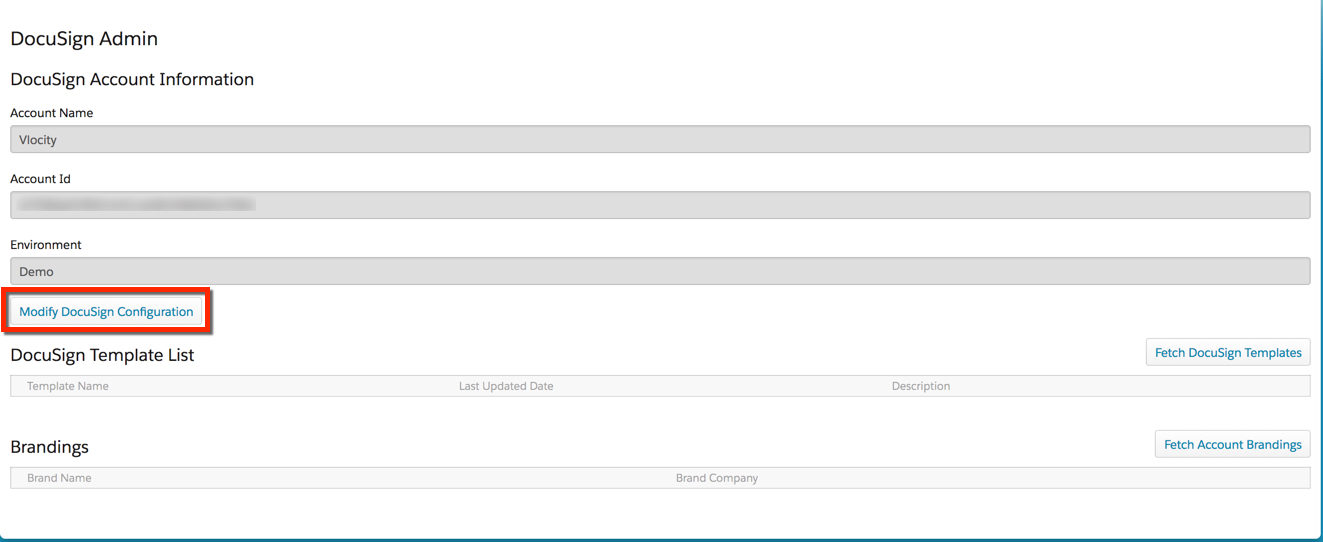Viewport: 1323px width, 542px height.
Task: Click the DocuSign Admin page title
Action: [x=84, y=39]
